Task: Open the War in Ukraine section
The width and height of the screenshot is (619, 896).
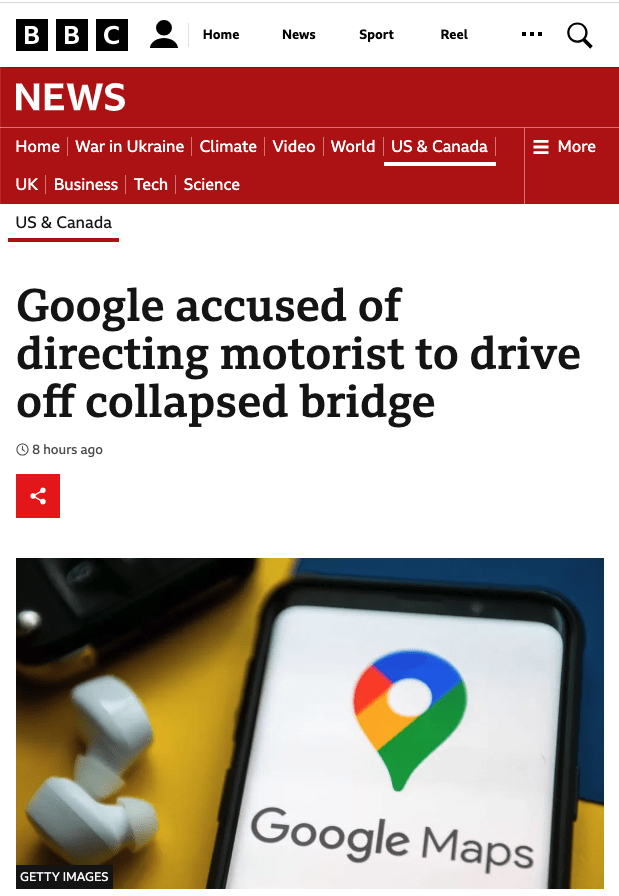Action: coord(130,147)
